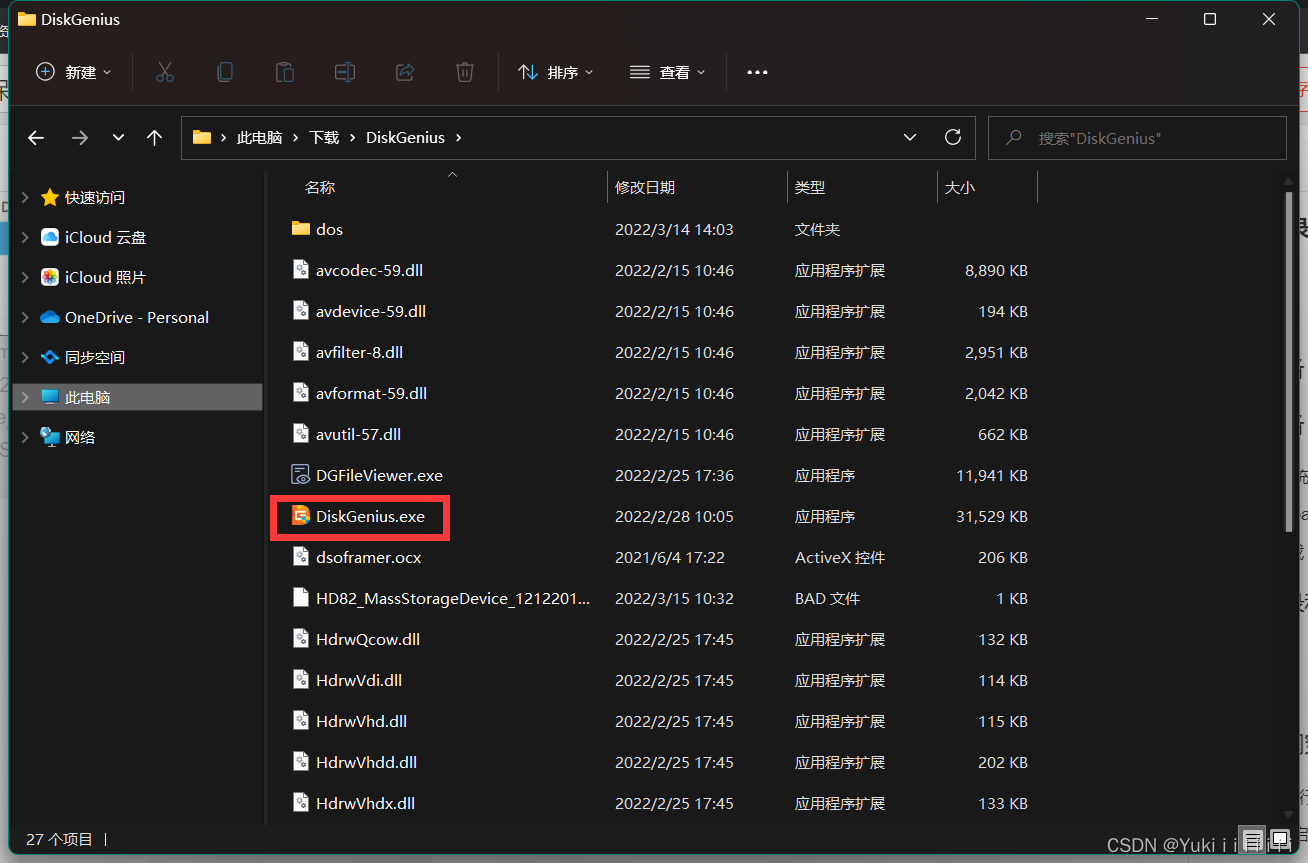Screen dimensions: 1308x863
Task: Click the Share icon in toolbar
Action: (405, 72)
